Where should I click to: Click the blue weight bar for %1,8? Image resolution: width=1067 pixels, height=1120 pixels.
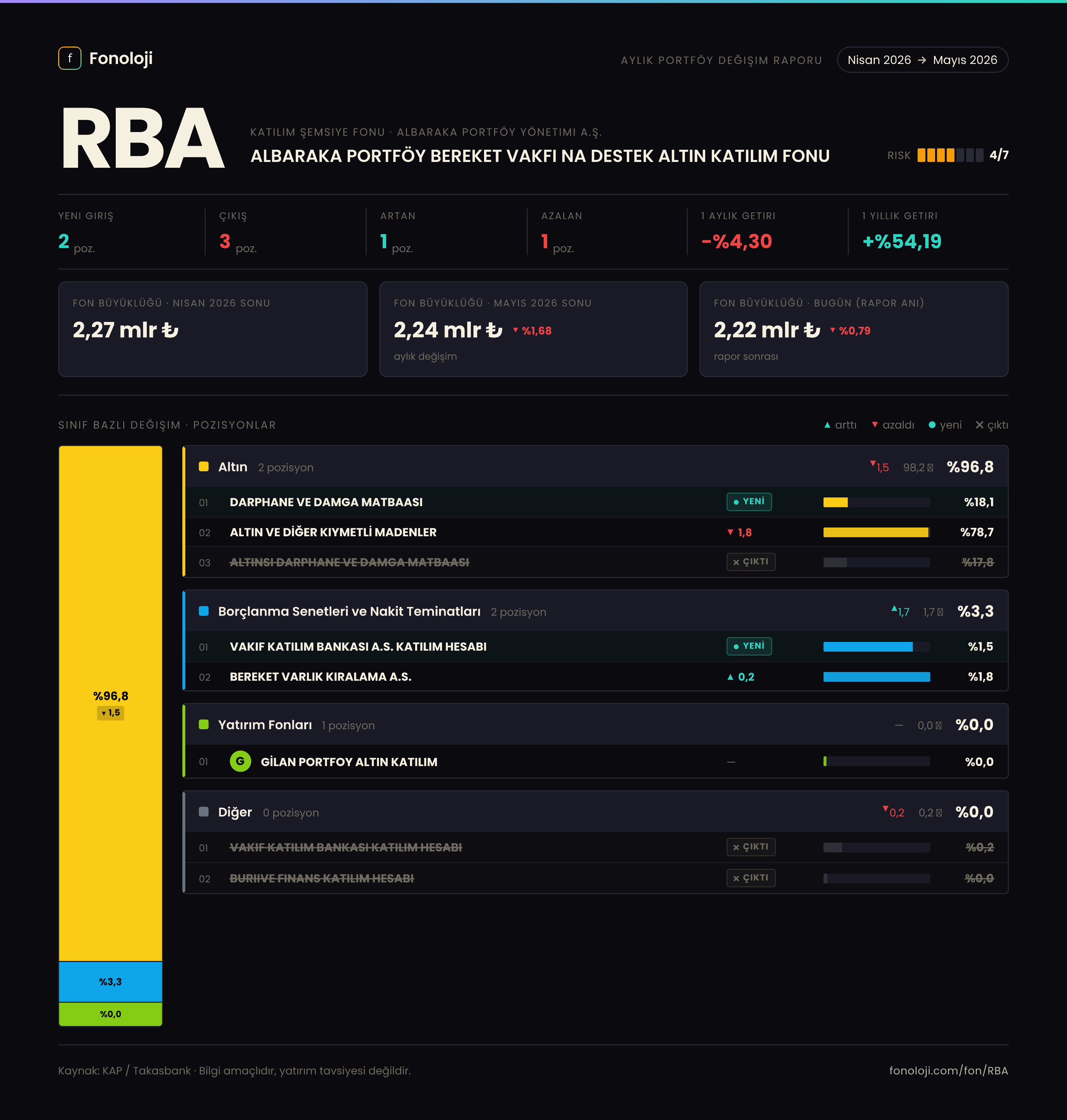point(877,677)
